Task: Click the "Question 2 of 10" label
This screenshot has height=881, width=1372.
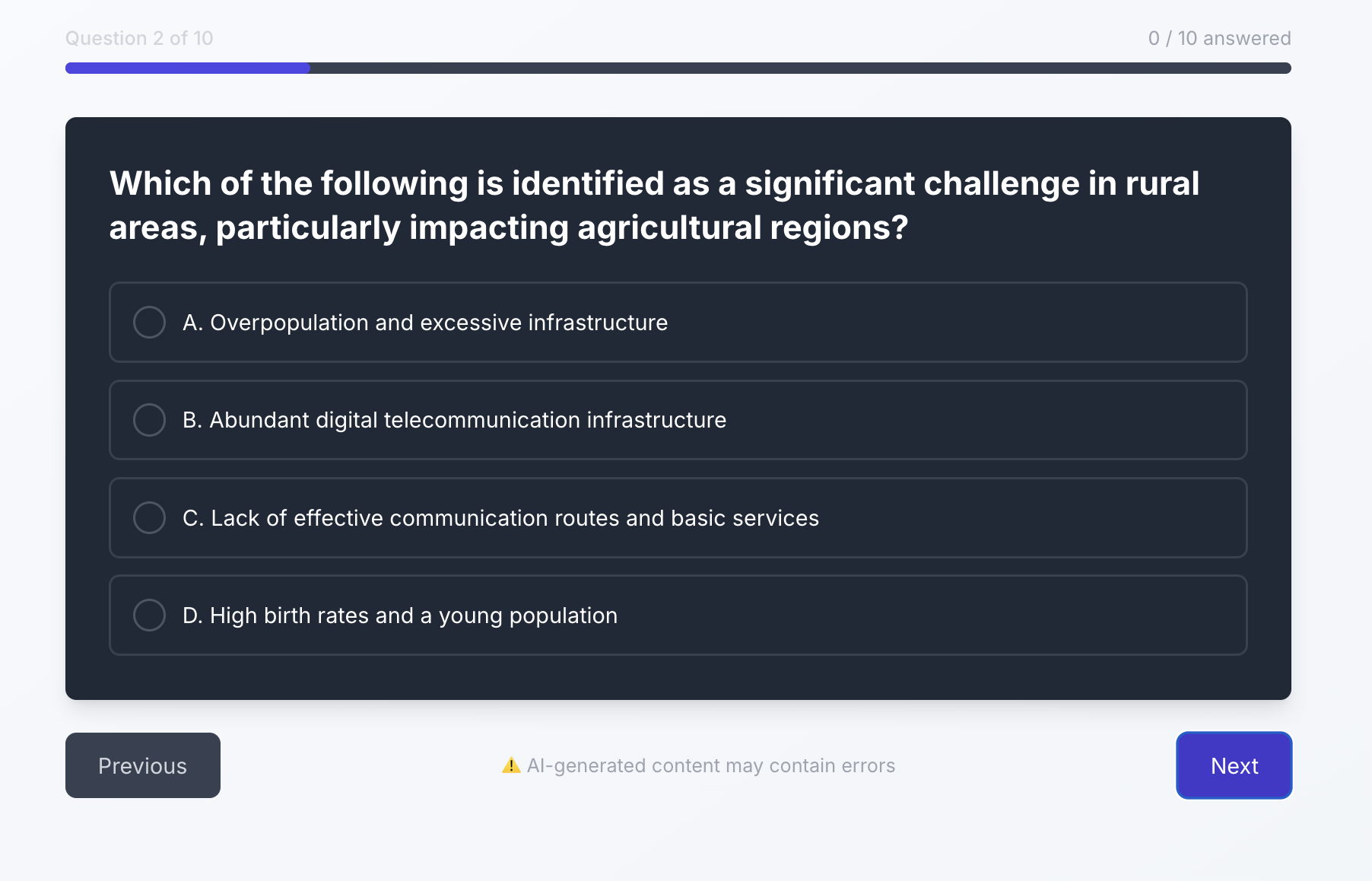Action: tap(139, 38)
